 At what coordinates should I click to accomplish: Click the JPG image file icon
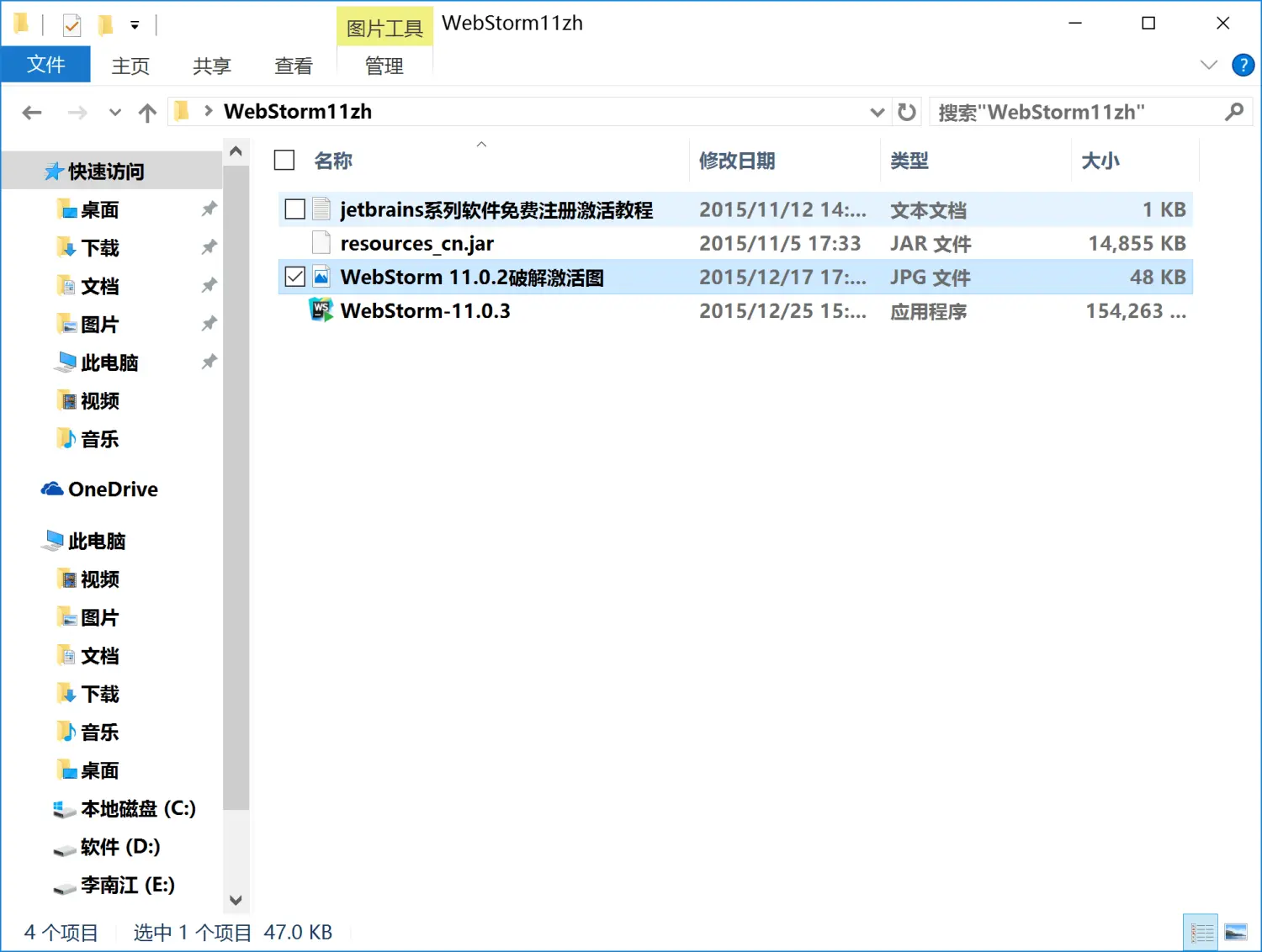pos(321,277)
